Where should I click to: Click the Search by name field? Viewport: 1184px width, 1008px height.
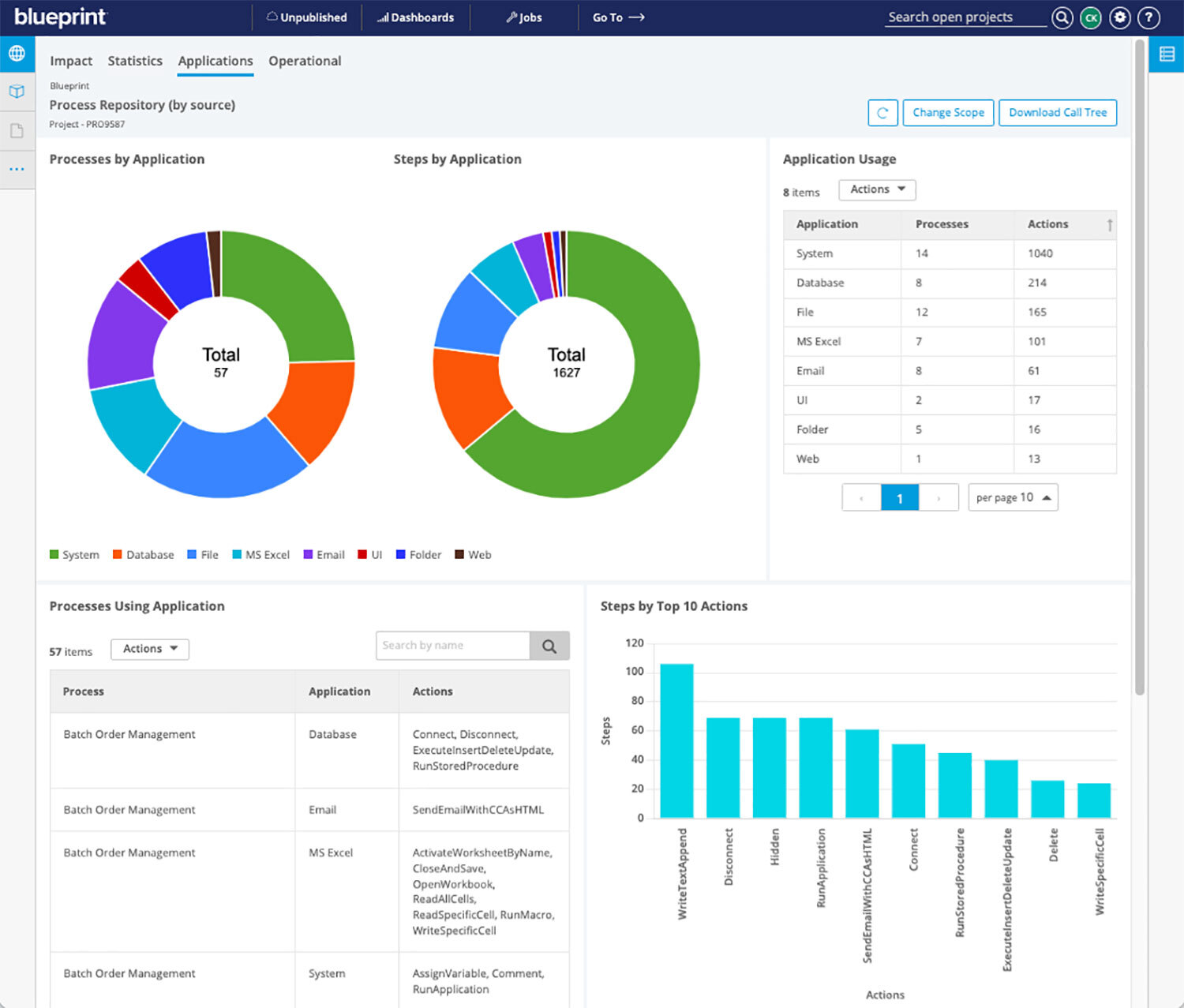click(x=452, y=646)
